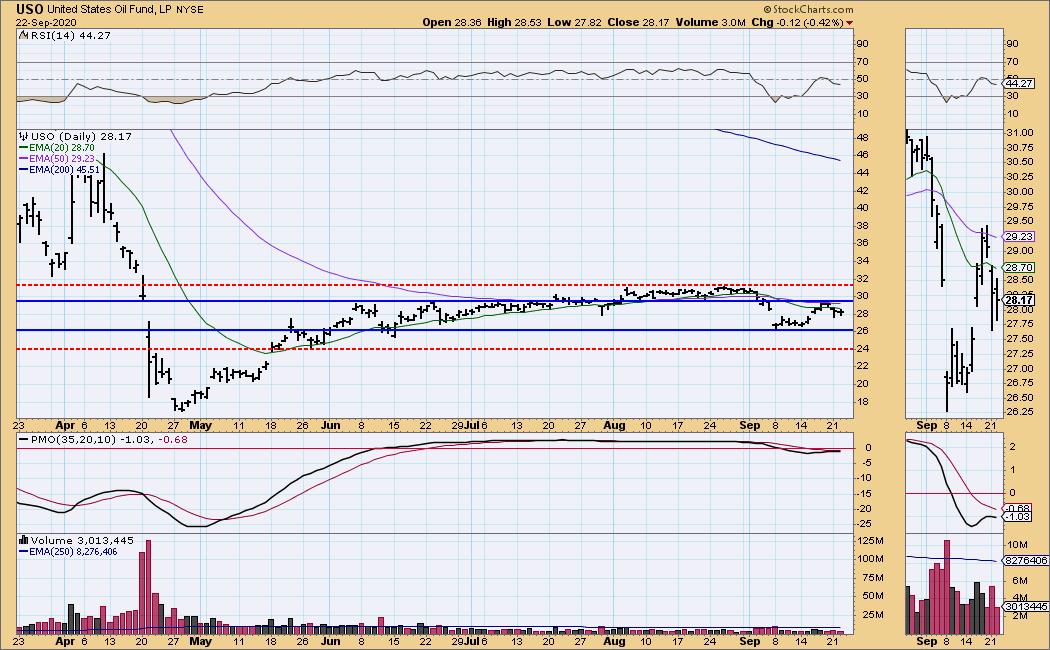
Task: Click the Chg -0.12 (-0.42%) value
Action: tap(798, 22)
